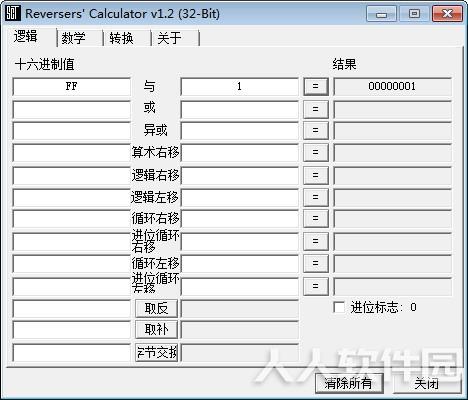Screen dimensions: 468x400
Task: Click the equals button for 异或 row
Action: pos(315,130)
